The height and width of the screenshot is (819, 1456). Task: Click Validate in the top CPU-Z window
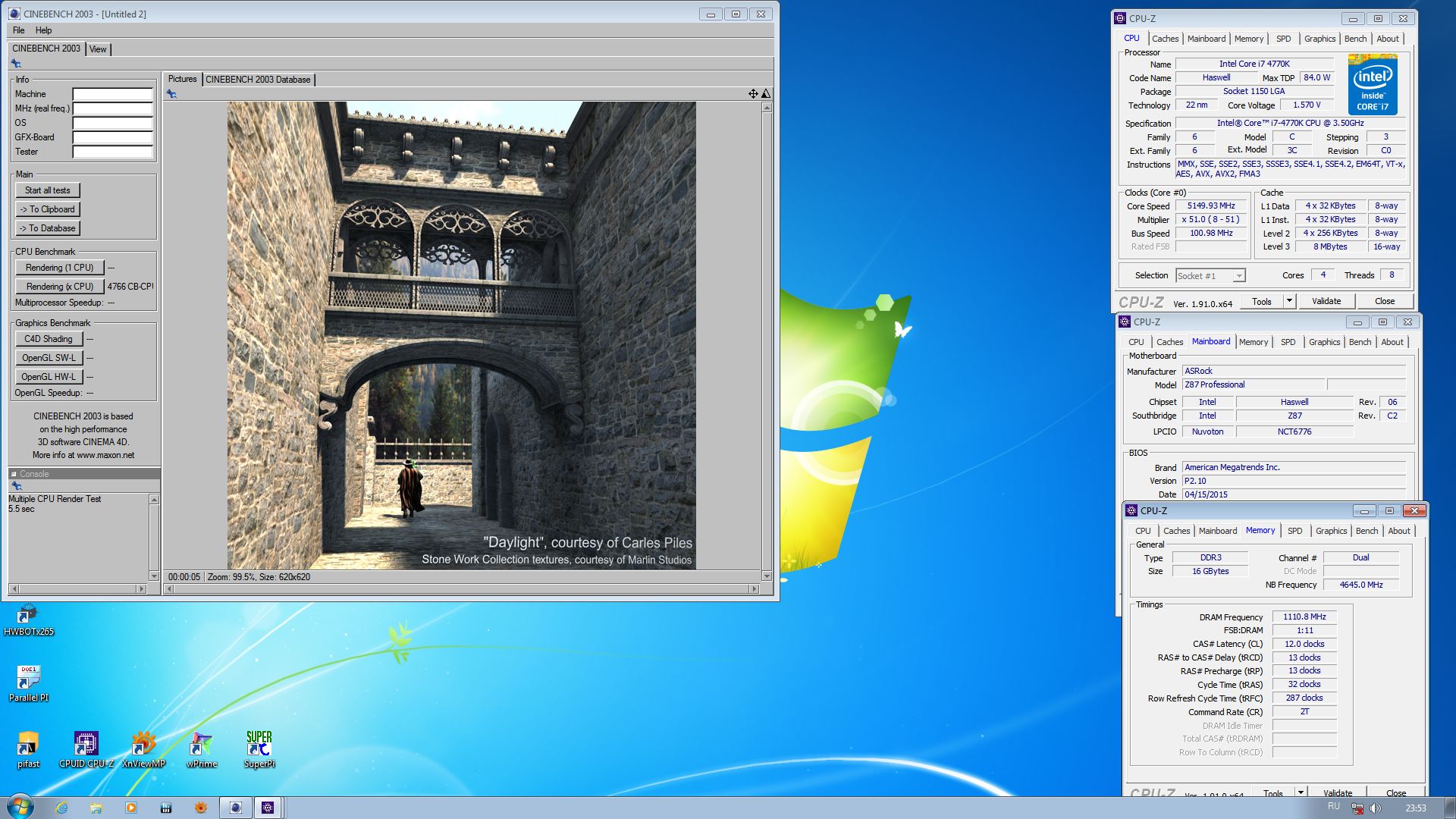tap(1326, 301)
